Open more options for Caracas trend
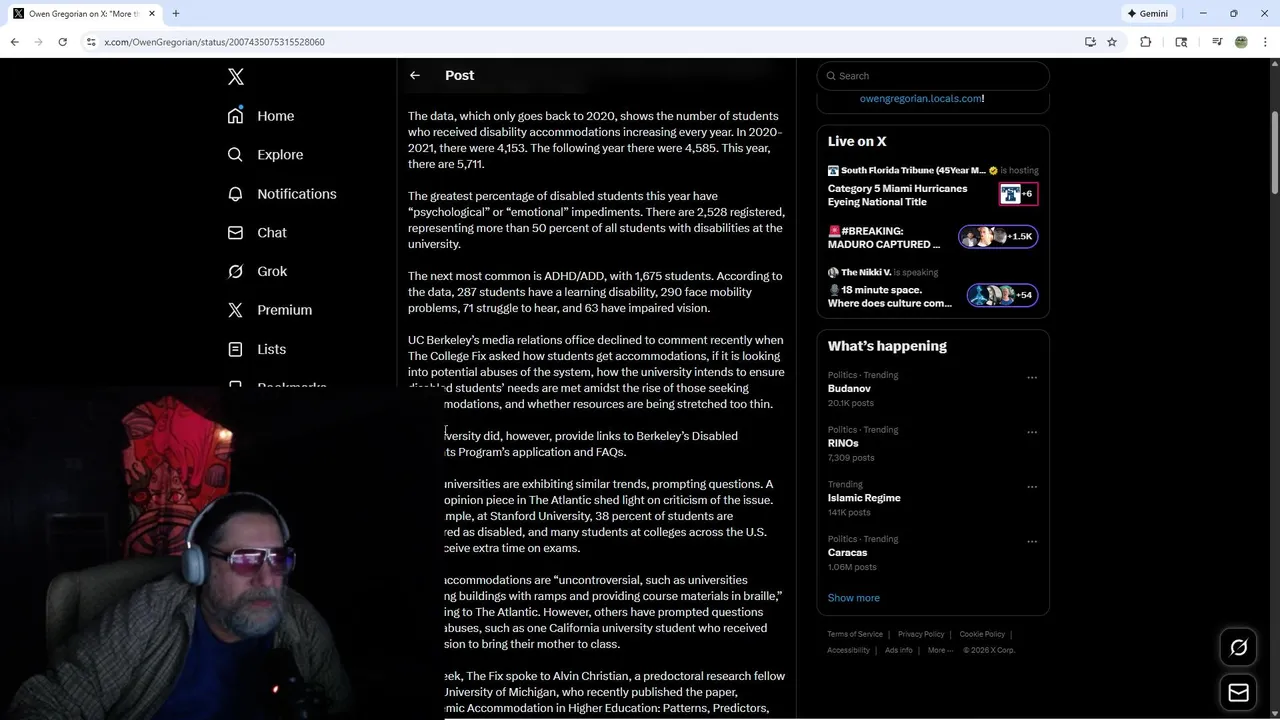1280x720 pixels. pos(1032,542)
